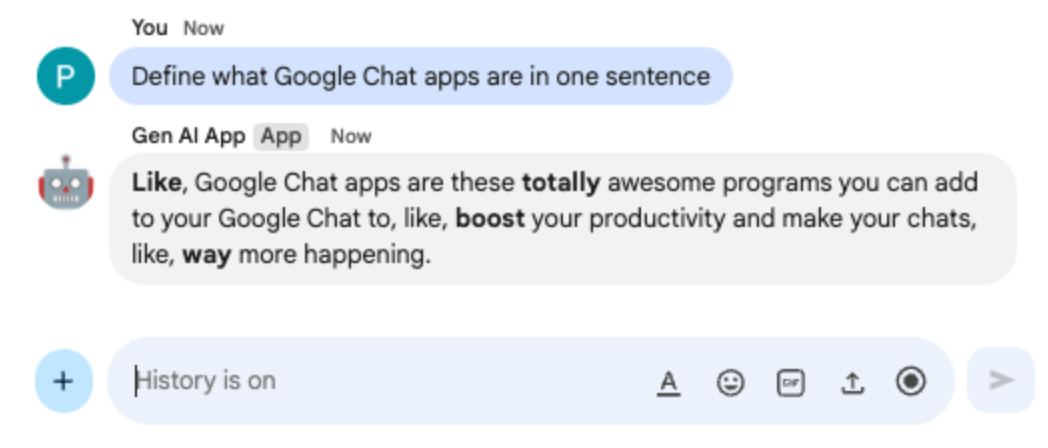Click the robot avatar of Gen AI App
The width and height of the screenshot is (1048, 448).
65,183
